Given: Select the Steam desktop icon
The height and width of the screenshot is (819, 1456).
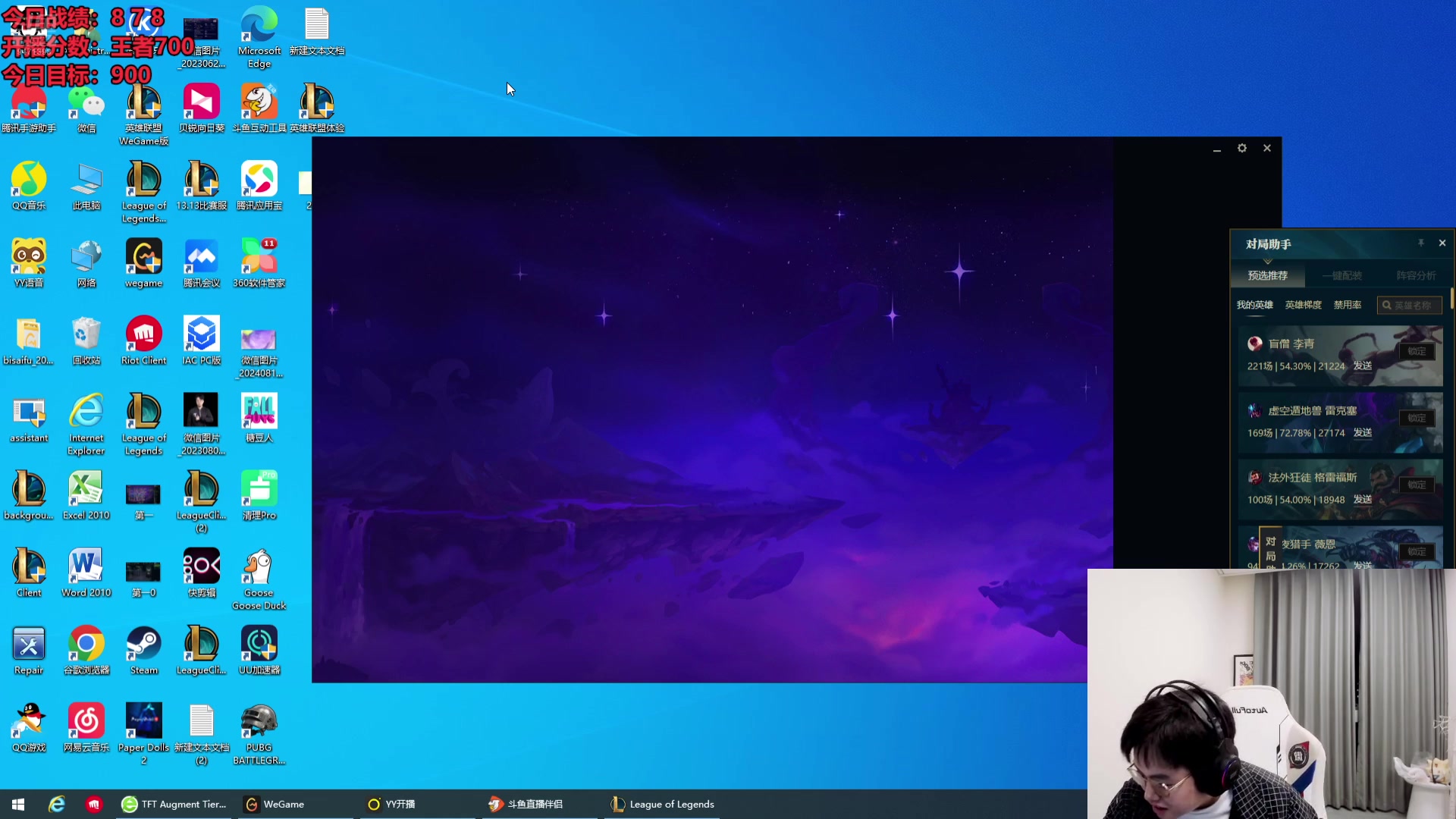Looking at the screenshot, I should coord(143,650).
